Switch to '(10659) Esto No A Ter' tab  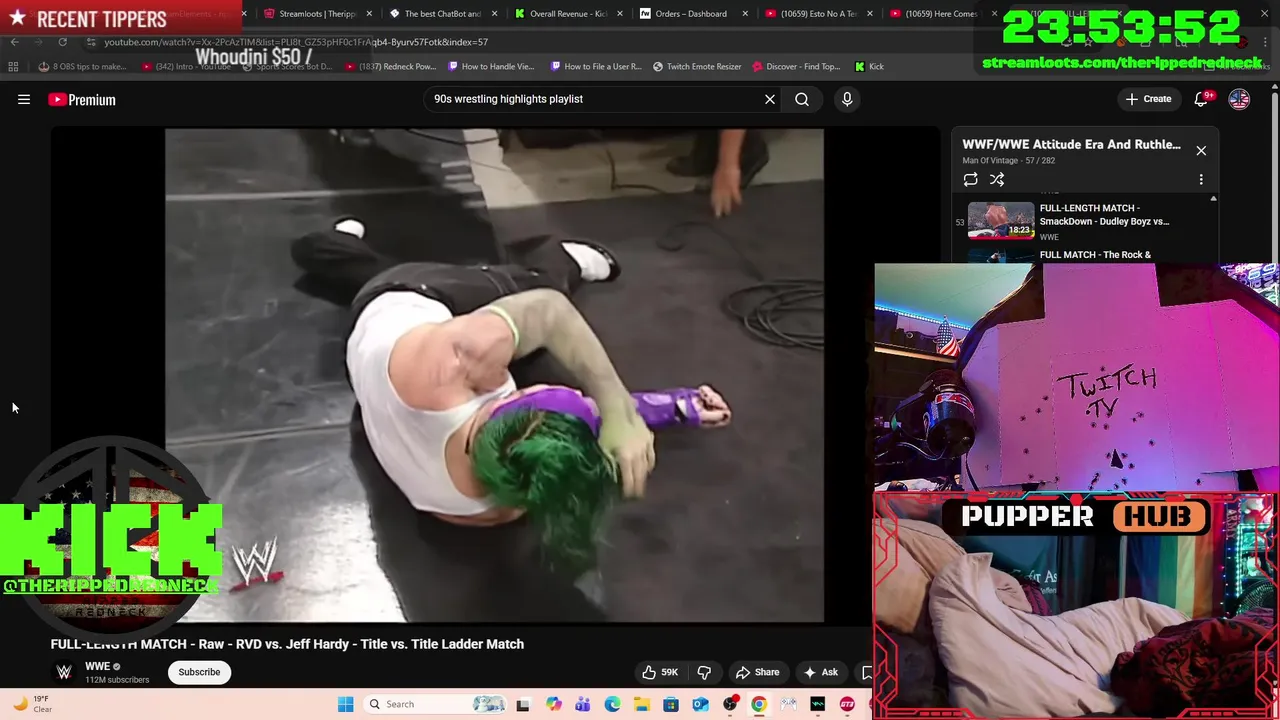click(x=818, y=14)
